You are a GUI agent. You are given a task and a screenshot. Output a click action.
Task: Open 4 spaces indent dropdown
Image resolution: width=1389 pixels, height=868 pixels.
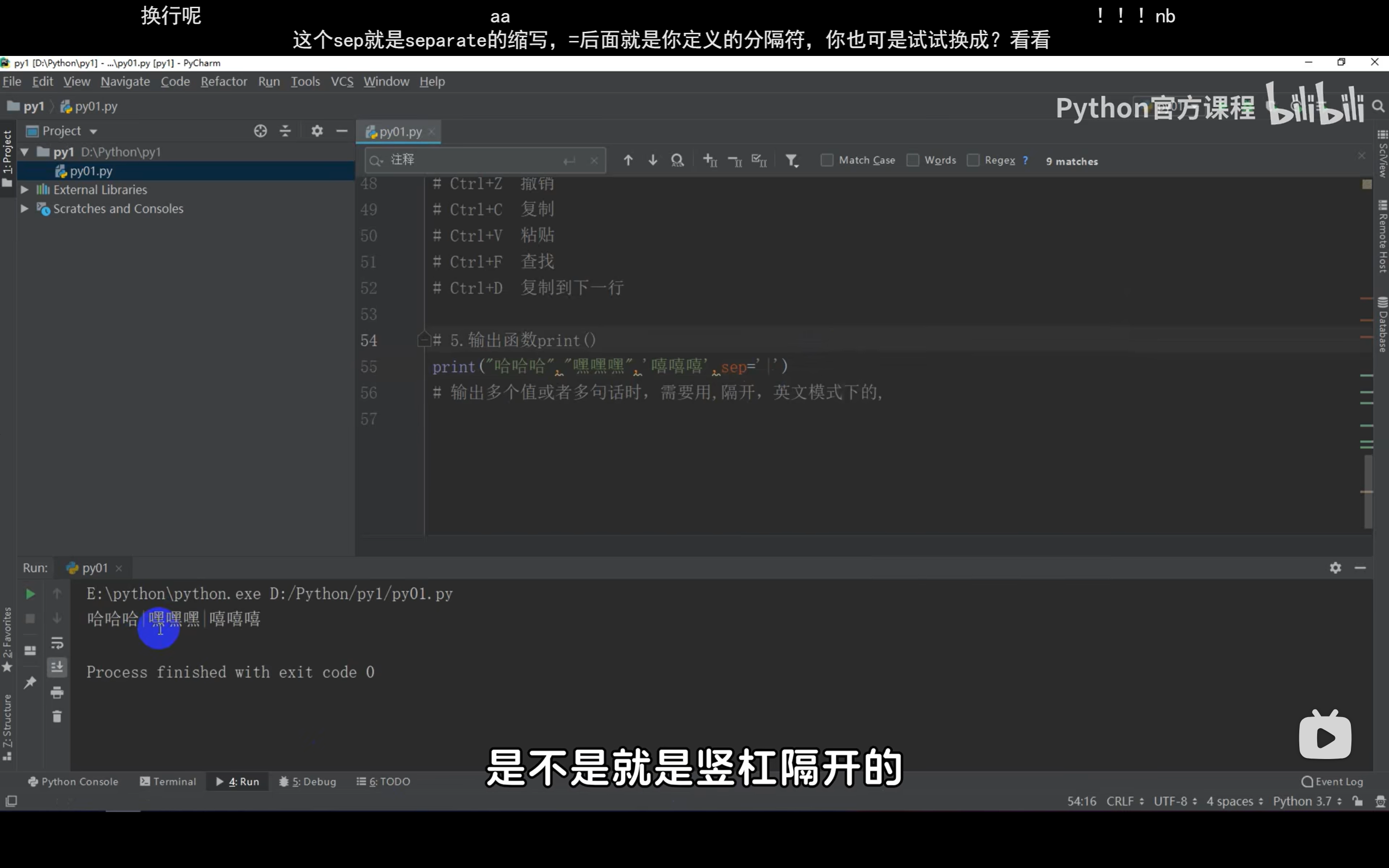pyautogui.click(x=1235, y=801)
